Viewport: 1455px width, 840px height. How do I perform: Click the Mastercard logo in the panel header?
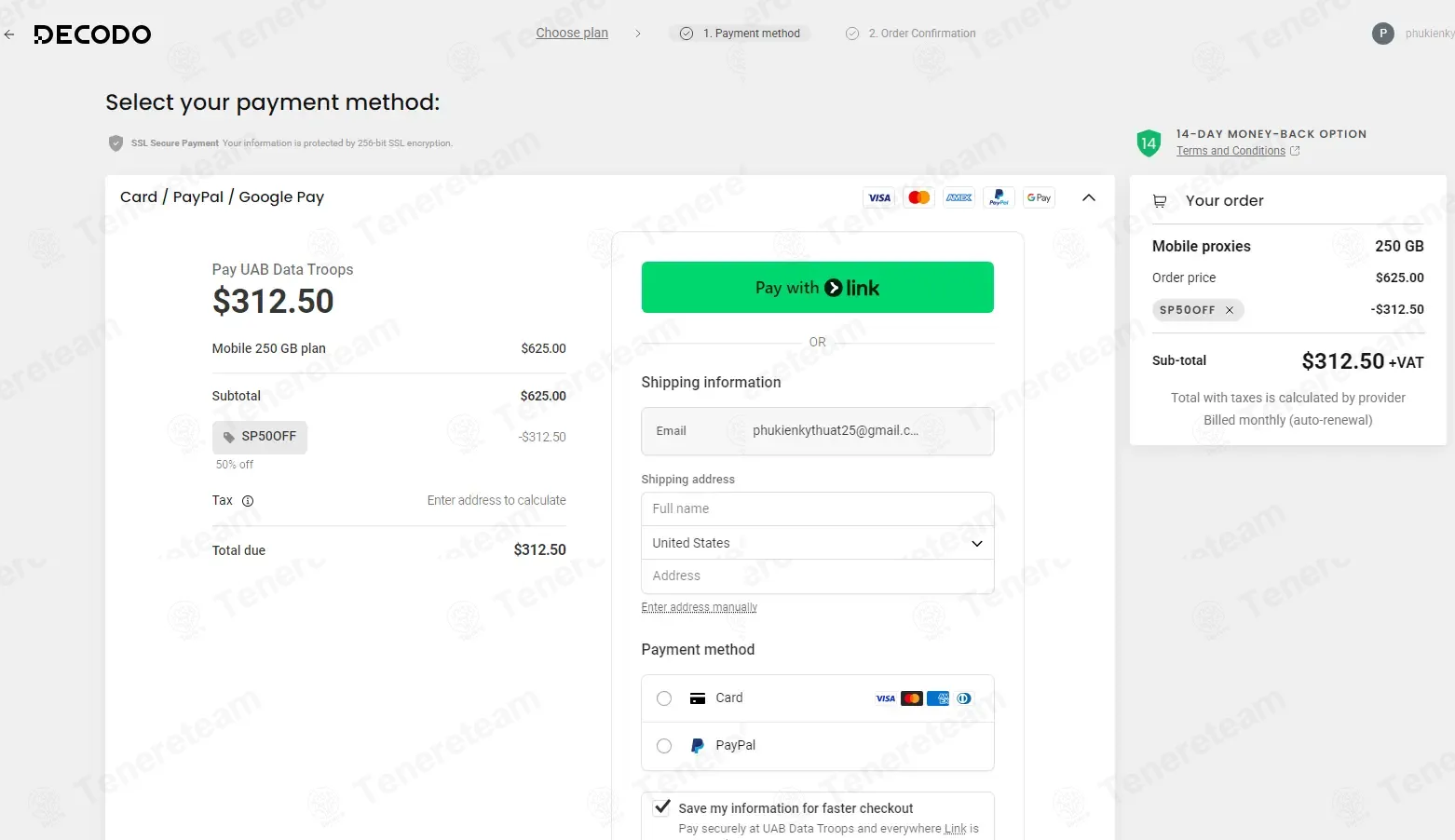(x=919, y=197)
